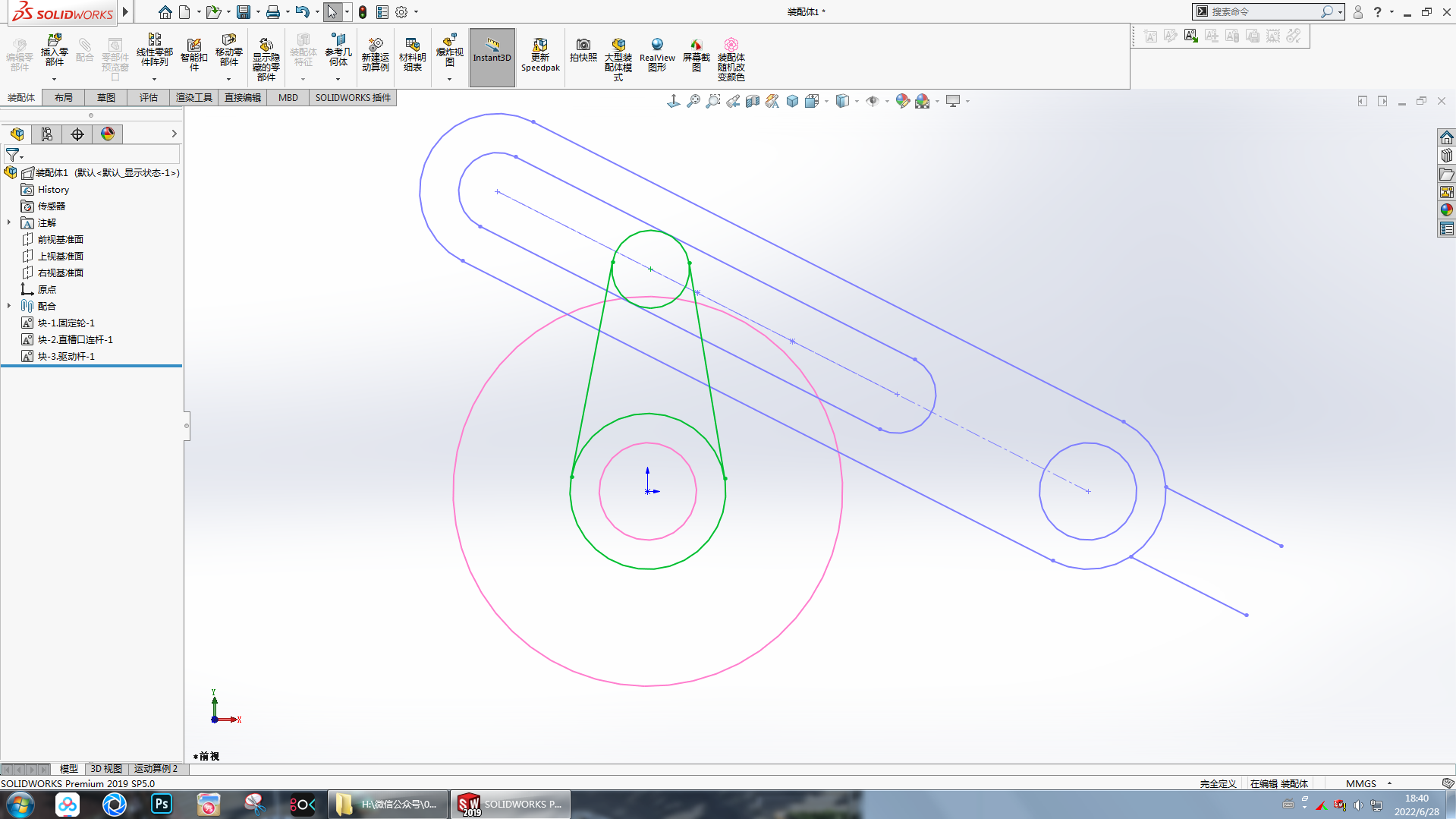Click Insert Components (插入零部件) tool
The height and width of the screenshot is (819, 1456).
pos(54,52)
